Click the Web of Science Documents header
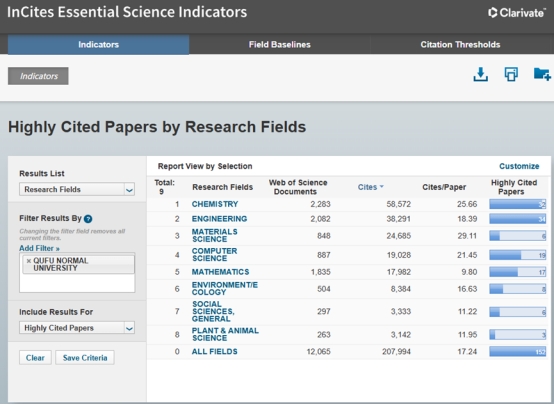554x405 pixels. [298, 187]
